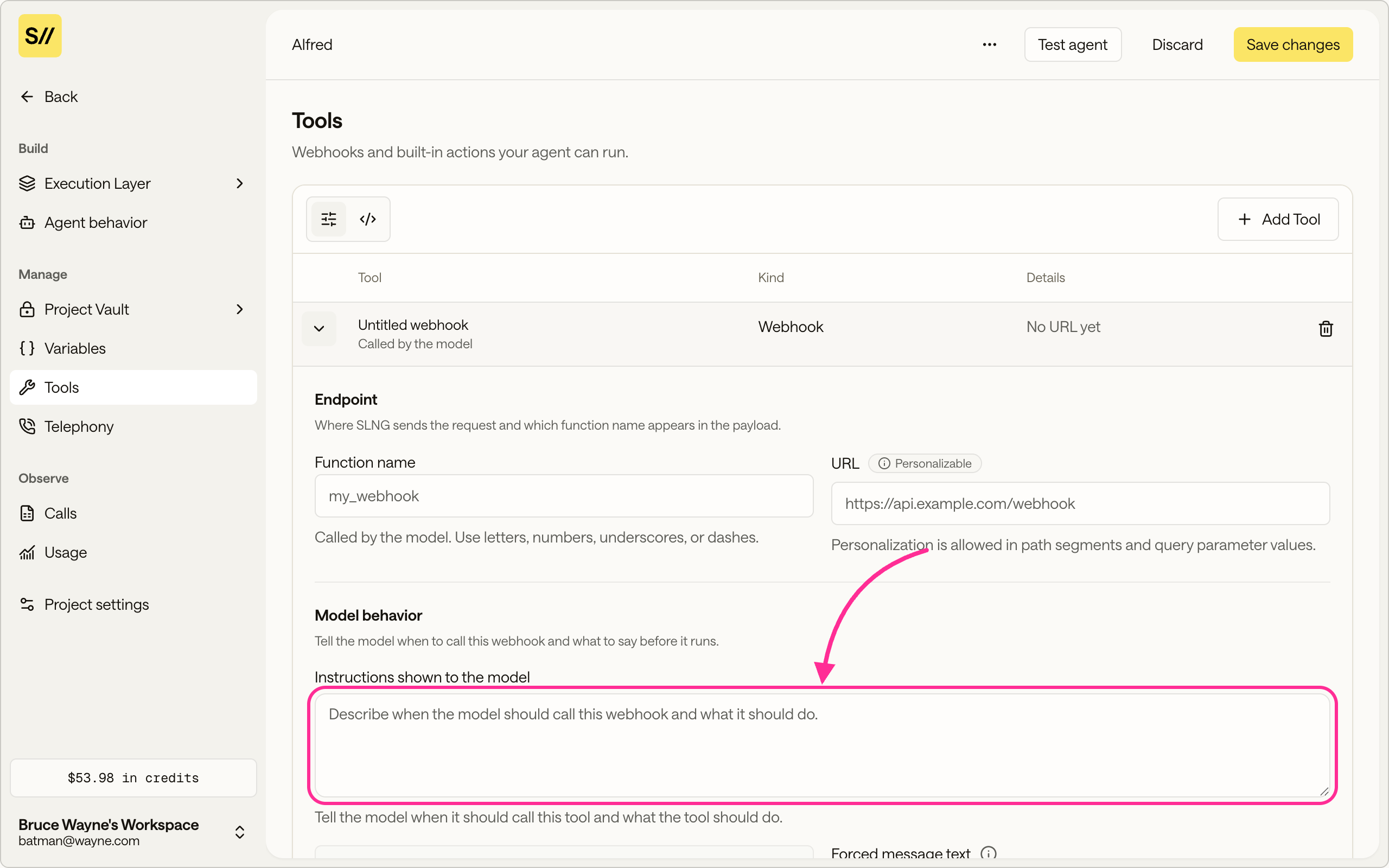This screenshot has height=868, width=1389.
Task: Click the Tools wrench icon
Action: pos(27,387)
